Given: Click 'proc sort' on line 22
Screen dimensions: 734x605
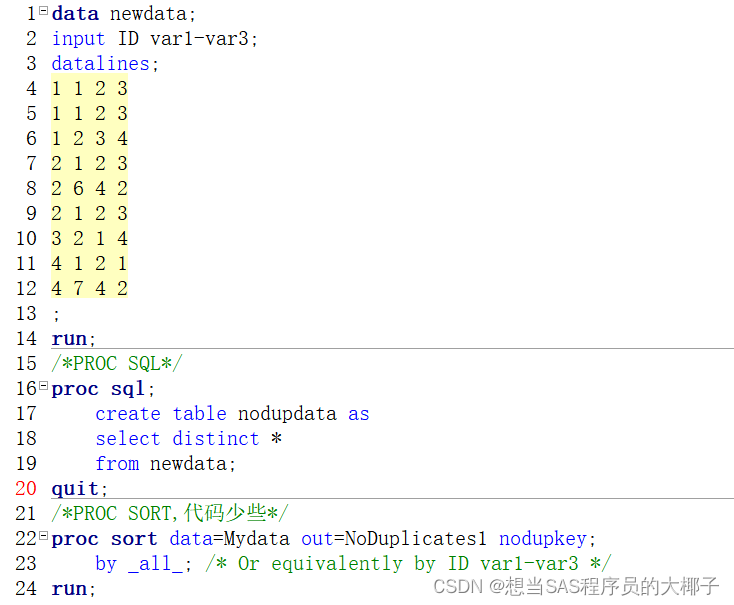Looking at the screenshot, I should click(x=104, y=539).
